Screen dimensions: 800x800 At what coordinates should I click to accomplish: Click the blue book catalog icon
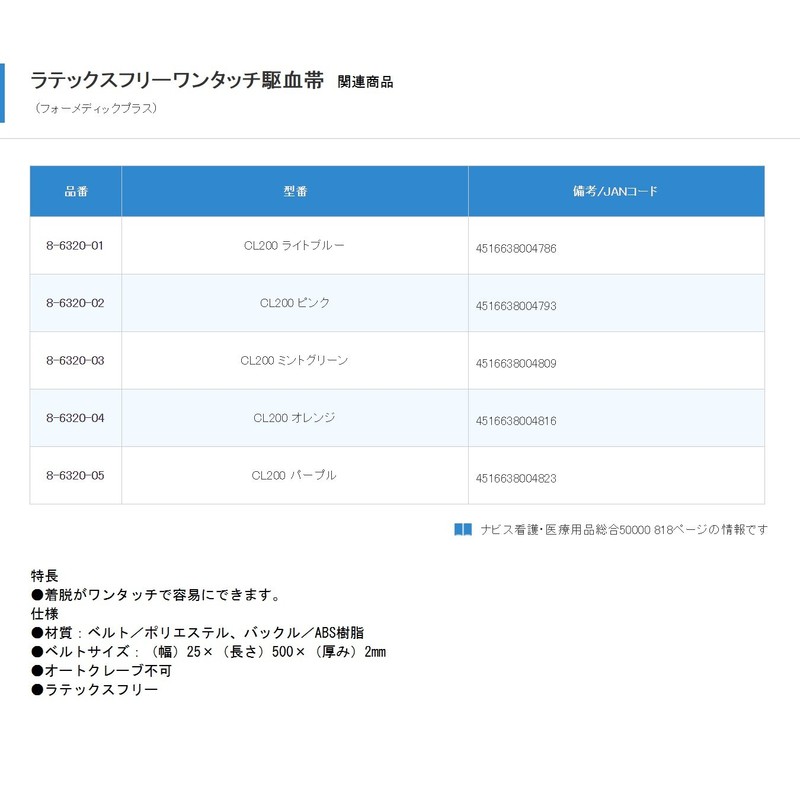click(x=463, y=529)
